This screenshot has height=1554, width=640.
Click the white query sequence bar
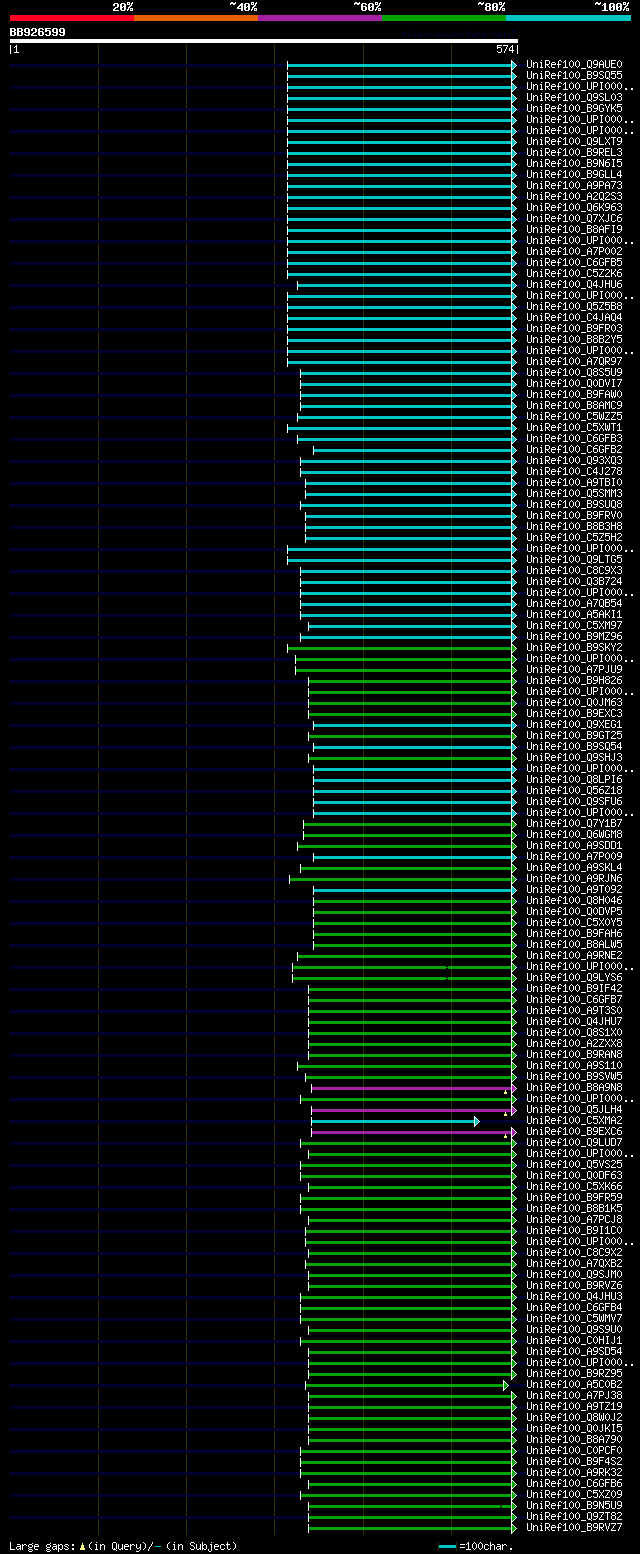click(264, 41)
